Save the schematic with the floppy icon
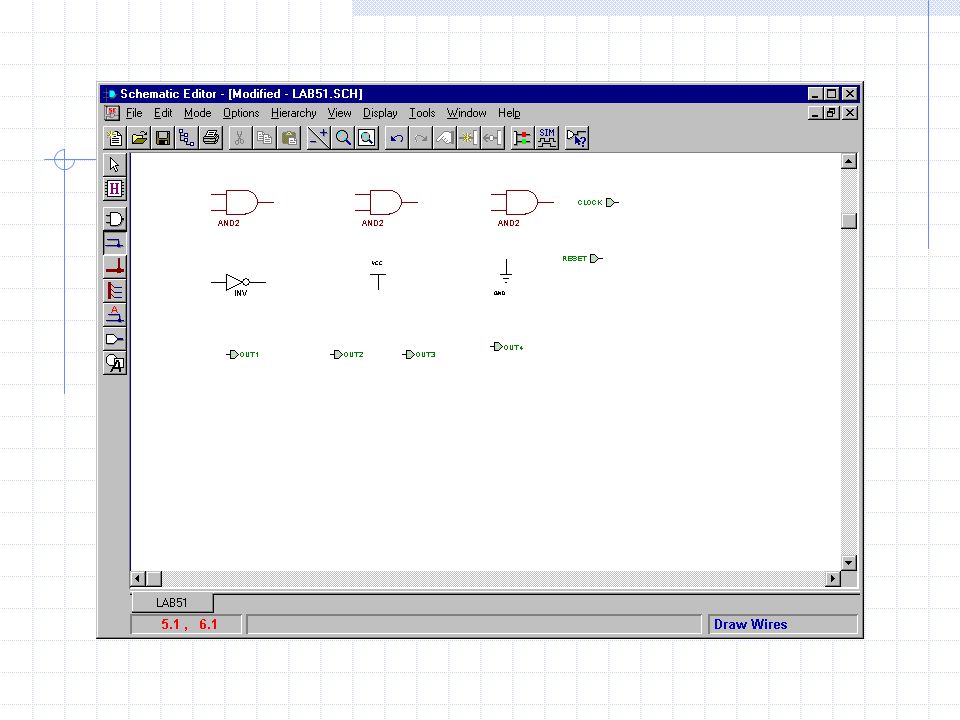Image resolution: width=960 pixels, height=720 pixels. (x=163, y=138)
